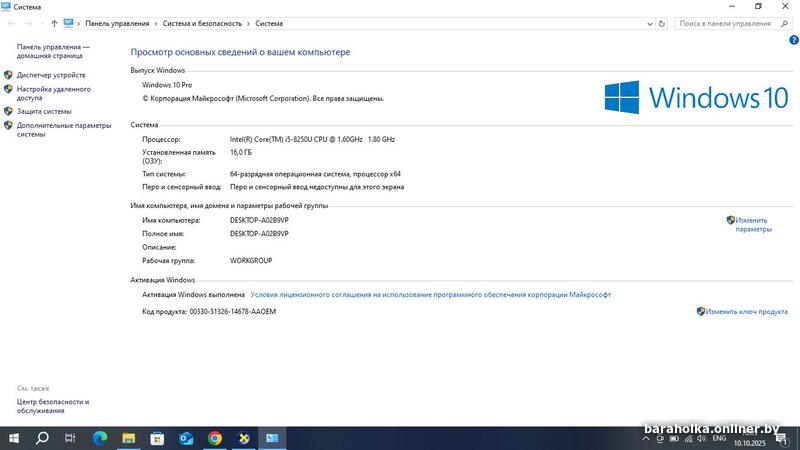
Task: Click 'Изменить параметры' change settings link
Action: [x=753, y=225]
